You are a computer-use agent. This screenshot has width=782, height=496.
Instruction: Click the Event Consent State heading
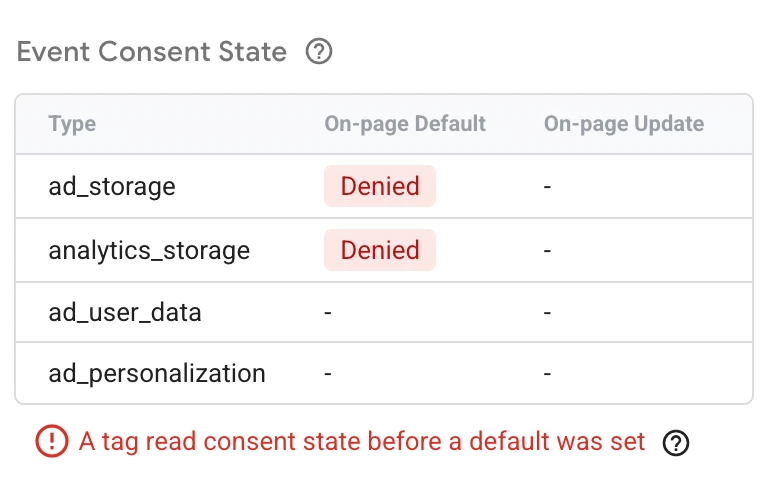(152, 52)
